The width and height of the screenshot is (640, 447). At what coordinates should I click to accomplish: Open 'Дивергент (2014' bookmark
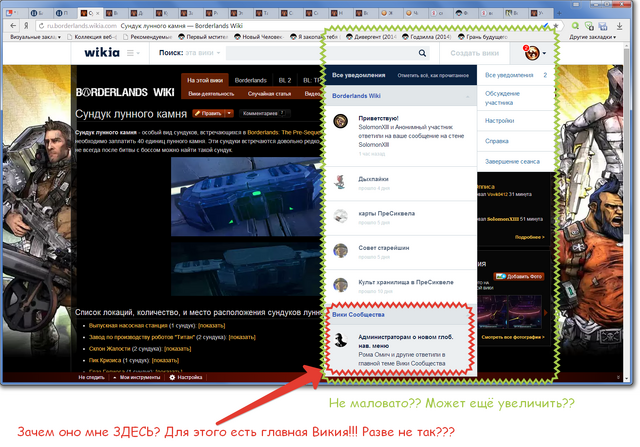(371, 37)
